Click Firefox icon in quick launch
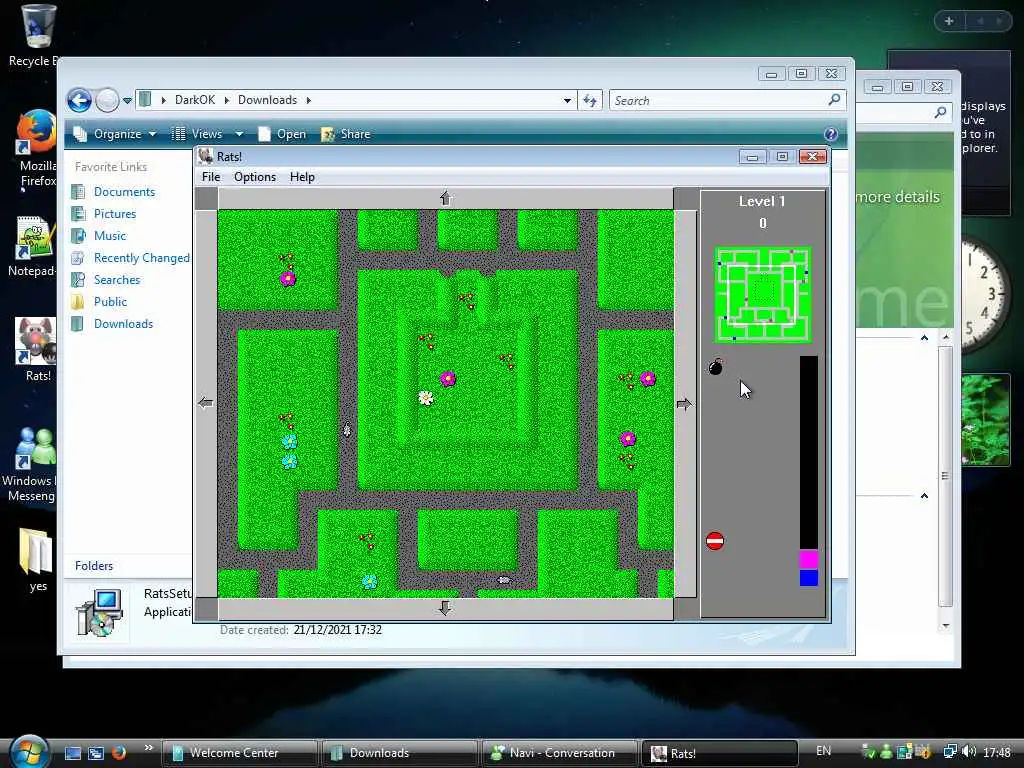 [x=119, y=753]
